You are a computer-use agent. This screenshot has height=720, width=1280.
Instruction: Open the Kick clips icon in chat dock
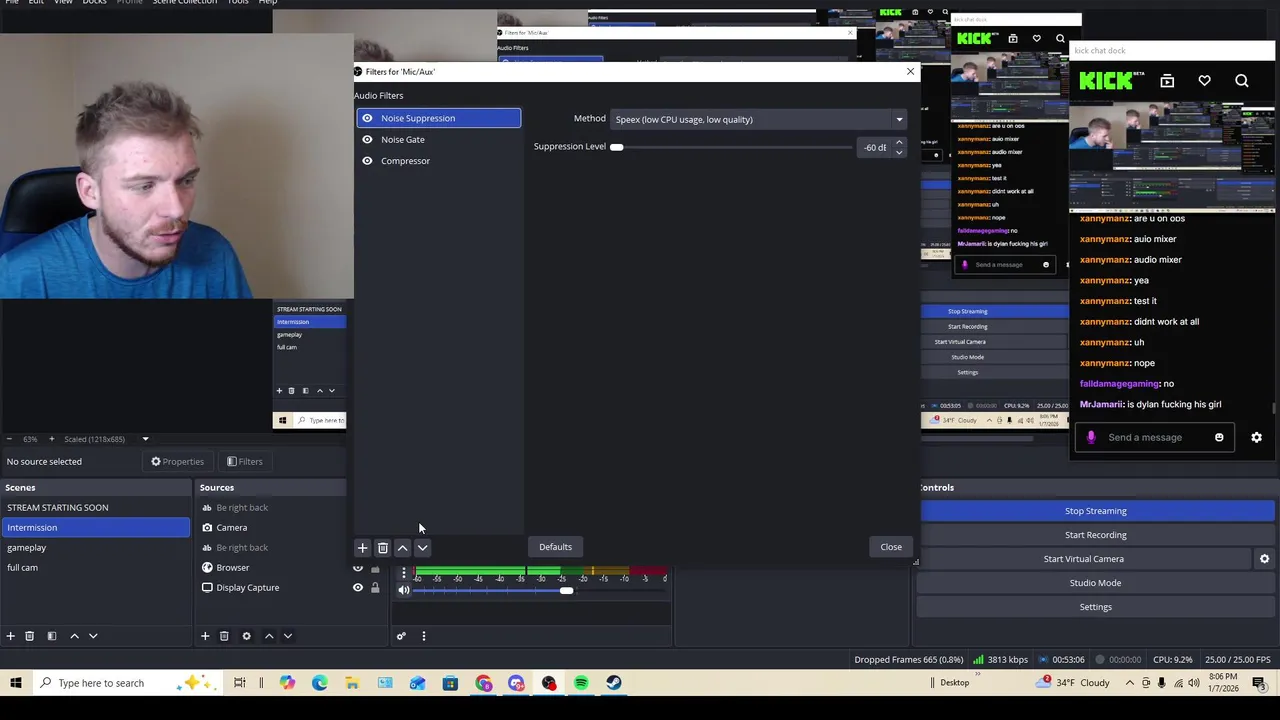1167,81
